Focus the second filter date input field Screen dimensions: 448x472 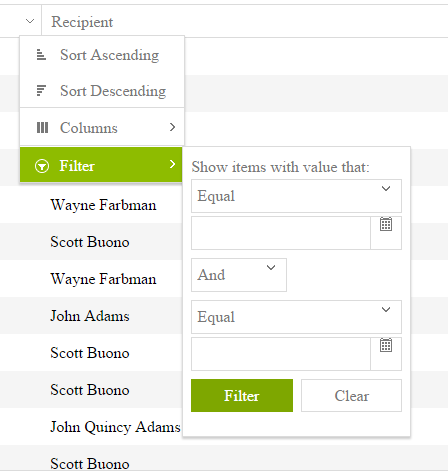click(281, 354)
